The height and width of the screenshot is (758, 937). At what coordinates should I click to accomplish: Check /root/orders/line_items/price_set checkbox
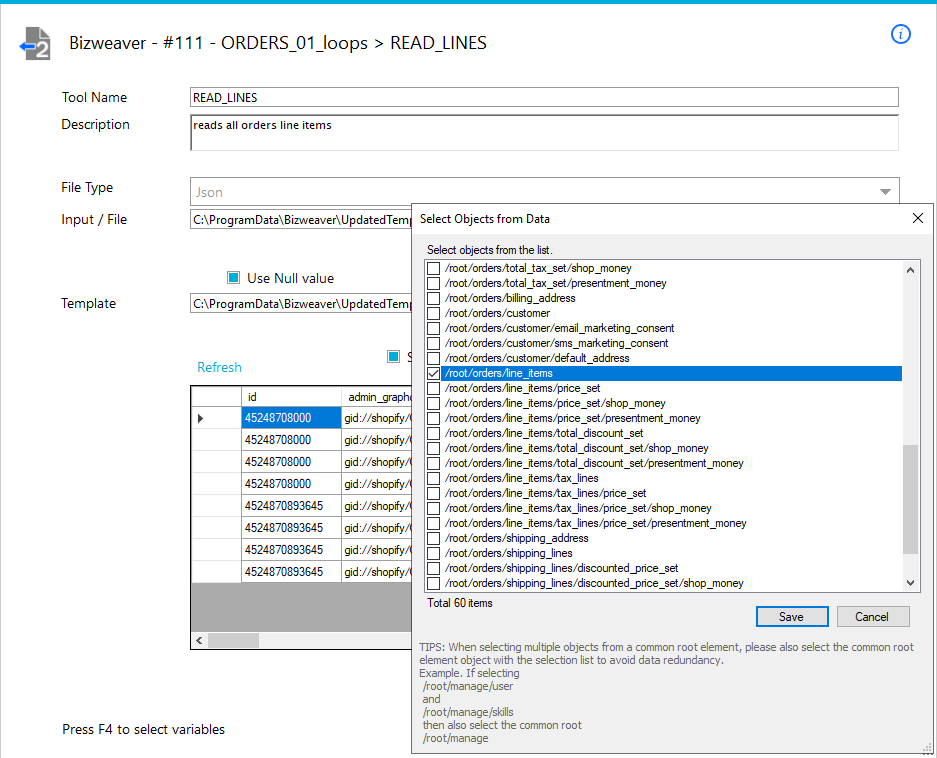(x=434, y=388)
